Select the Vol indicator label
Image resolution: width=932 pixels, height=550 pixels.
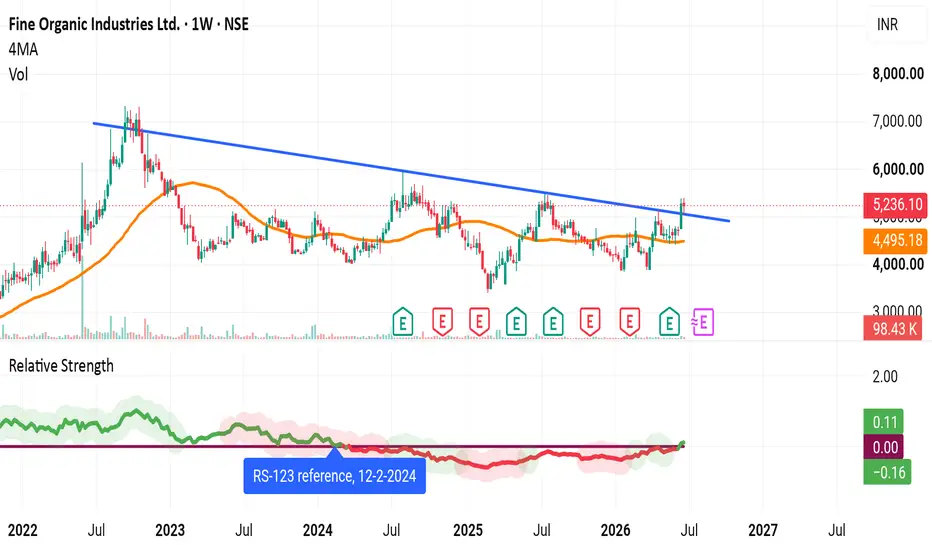tap(18, 74)
